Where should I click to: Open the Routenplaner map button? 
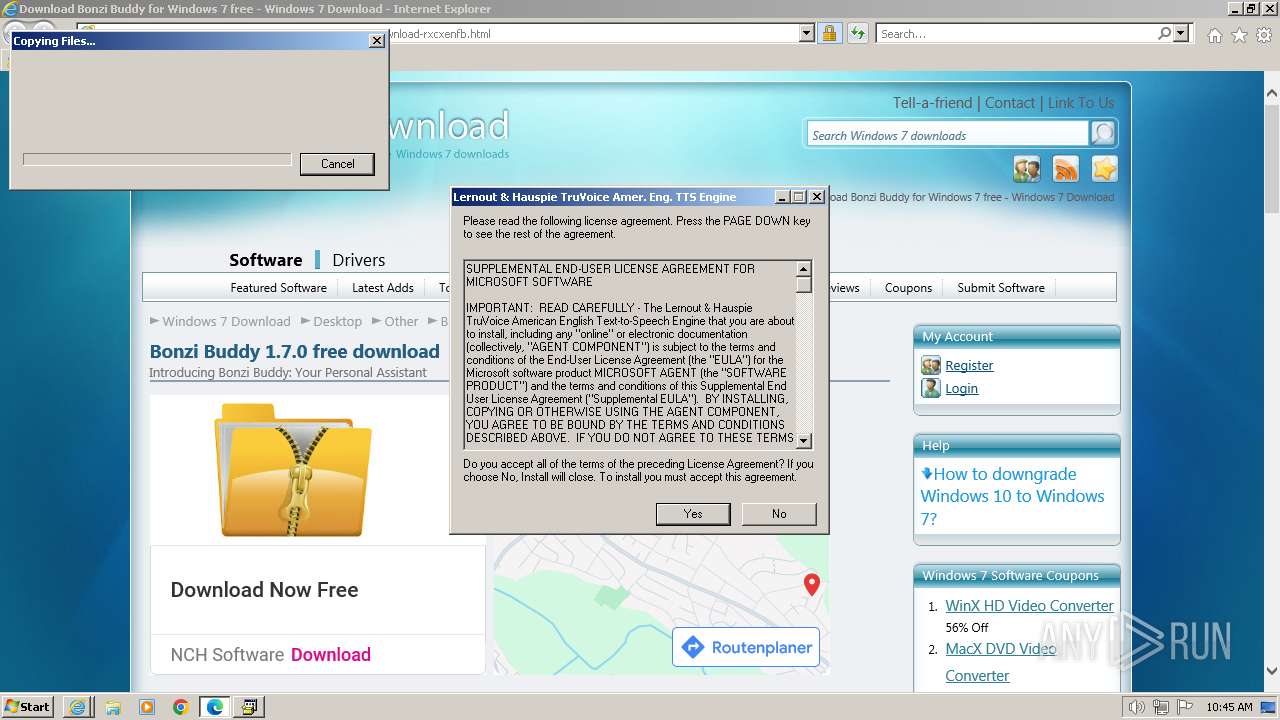pos(746,647)
